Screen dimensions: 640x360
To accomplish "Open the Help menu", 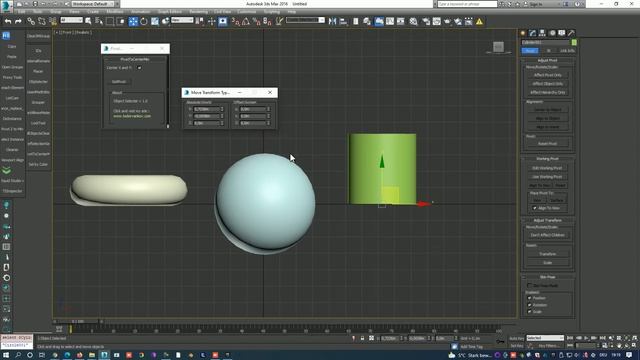I will [x=292, y=12].
